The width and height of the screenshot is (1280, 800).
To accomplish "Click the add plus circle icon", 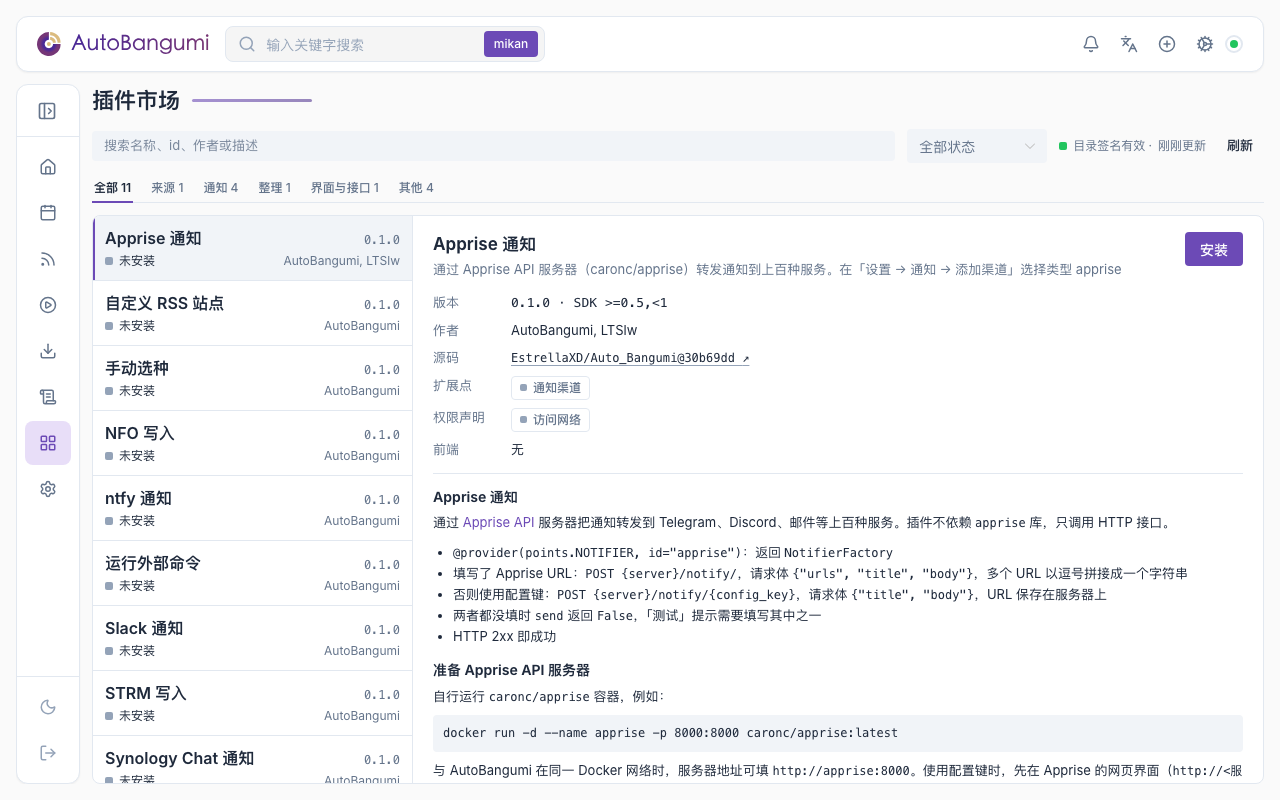I will (1167, 44).
